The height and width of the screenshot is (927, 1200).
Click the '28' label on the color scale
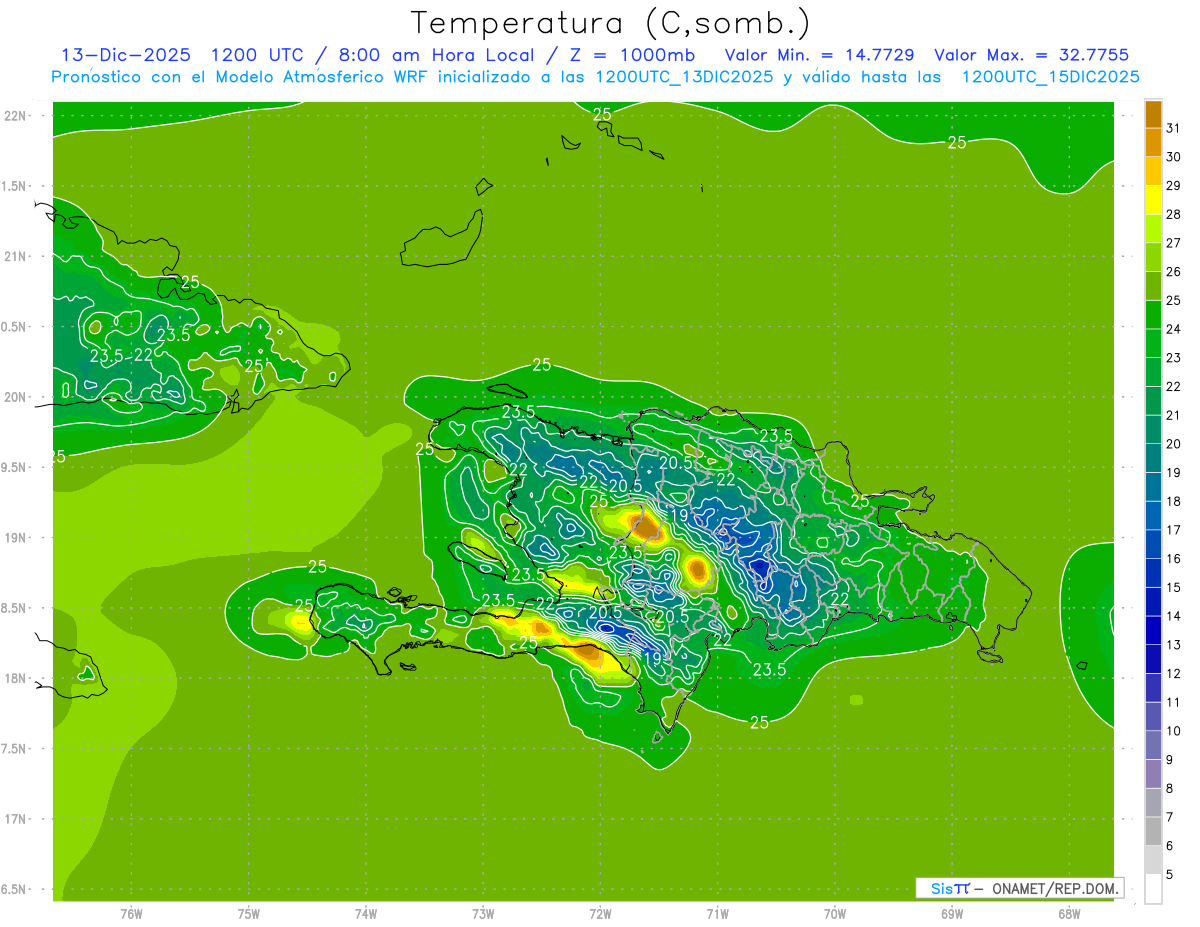tap(1173, 214)
